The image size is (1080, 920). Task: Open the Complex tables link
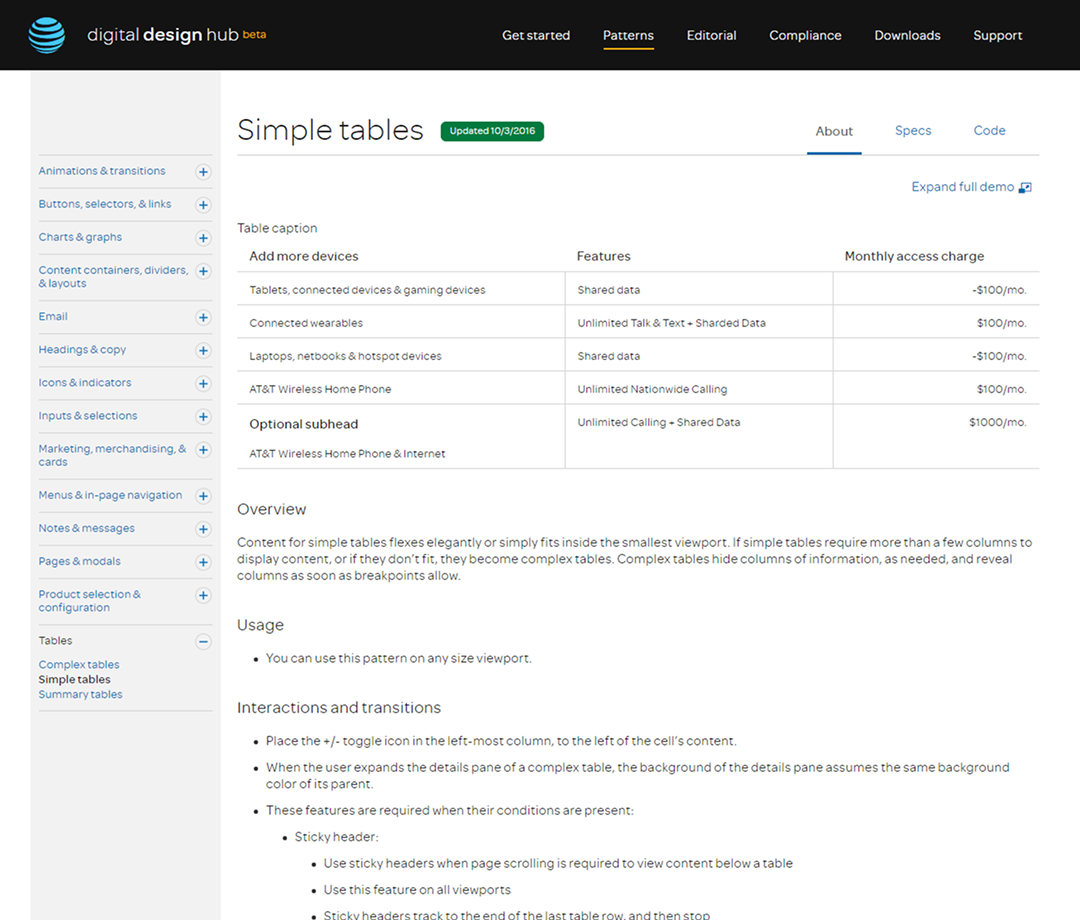[x=79, y=665]
